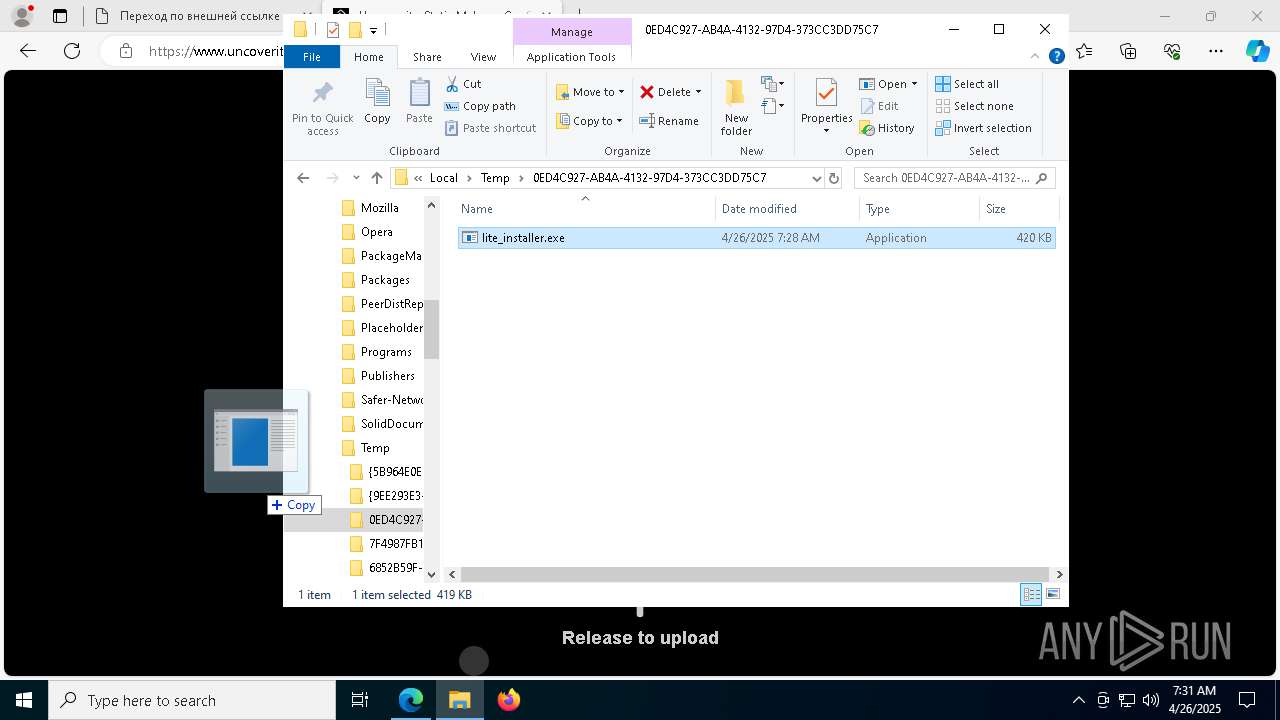
Task: Click the Up one level arrow
Action: tap(376, 178)
